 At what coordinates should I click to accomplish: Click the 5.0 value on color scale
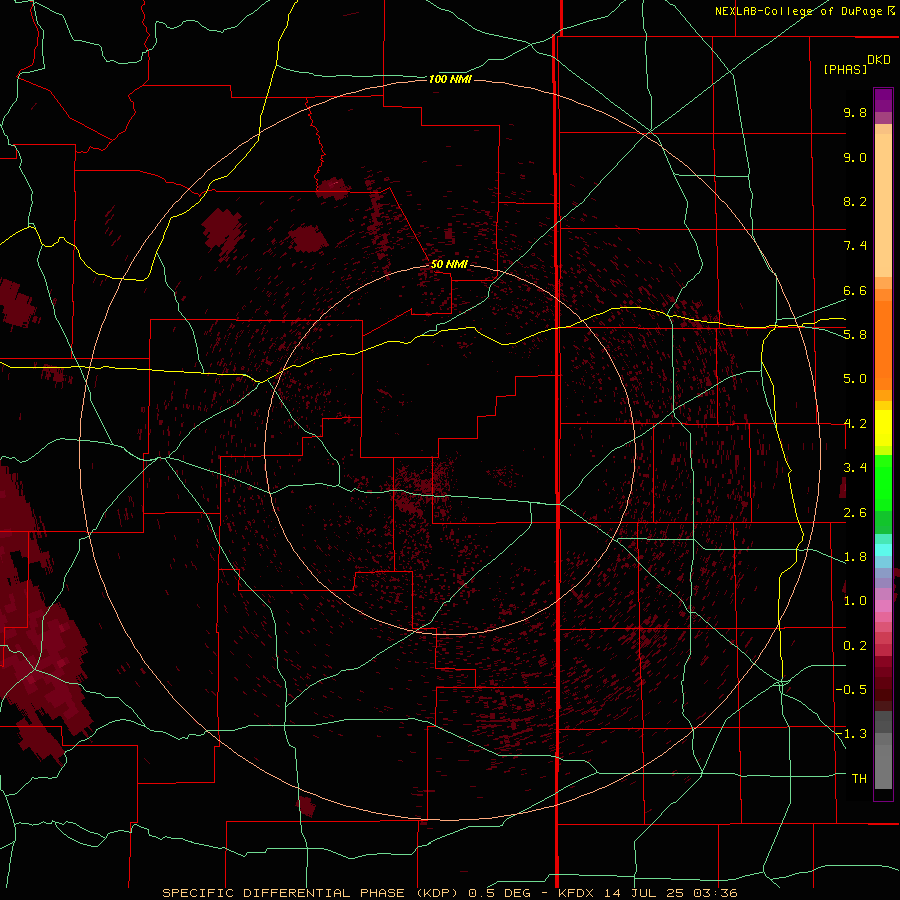(855, 379)
